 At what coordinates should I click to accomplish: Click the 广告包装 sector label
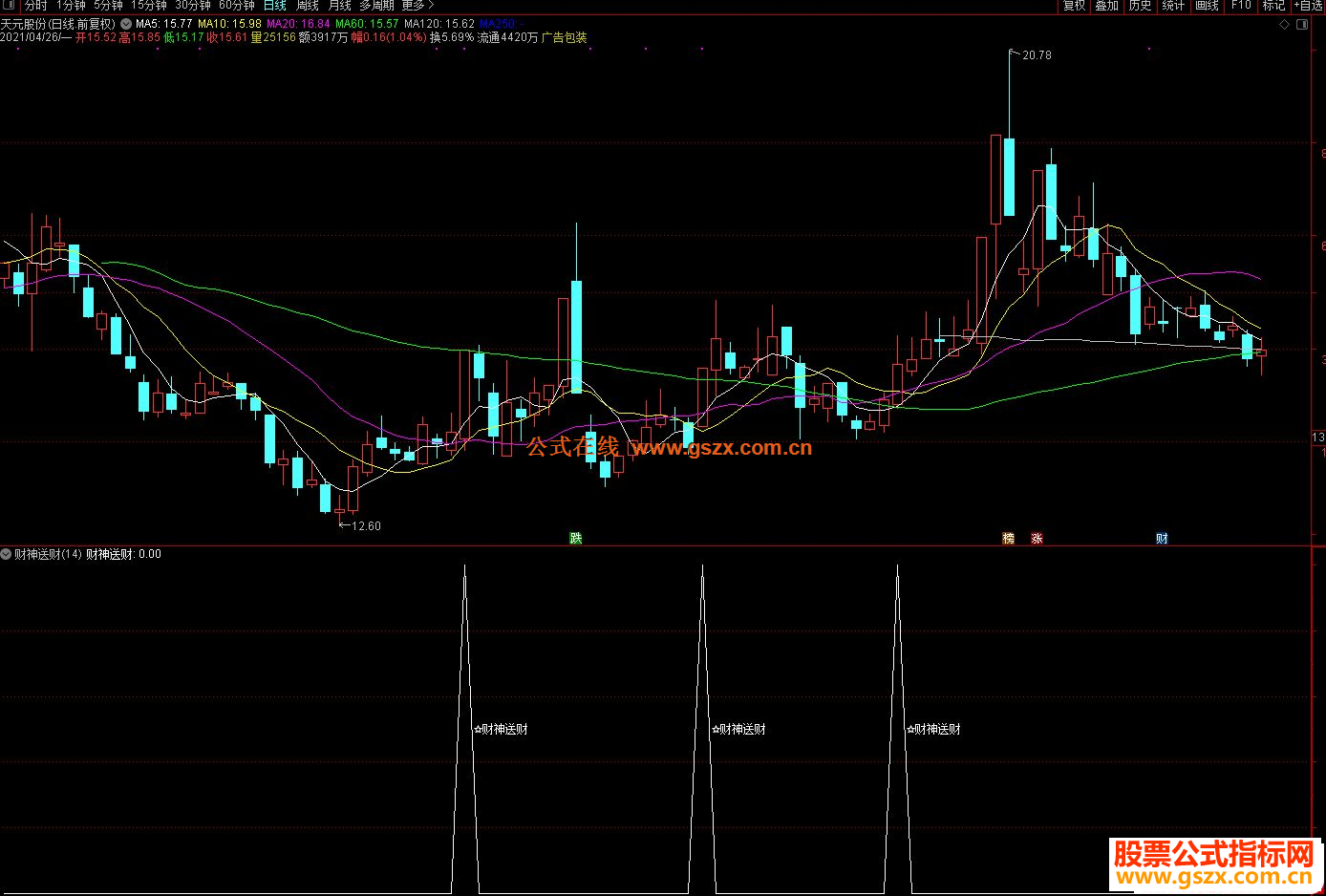click(x=564, y=37)
